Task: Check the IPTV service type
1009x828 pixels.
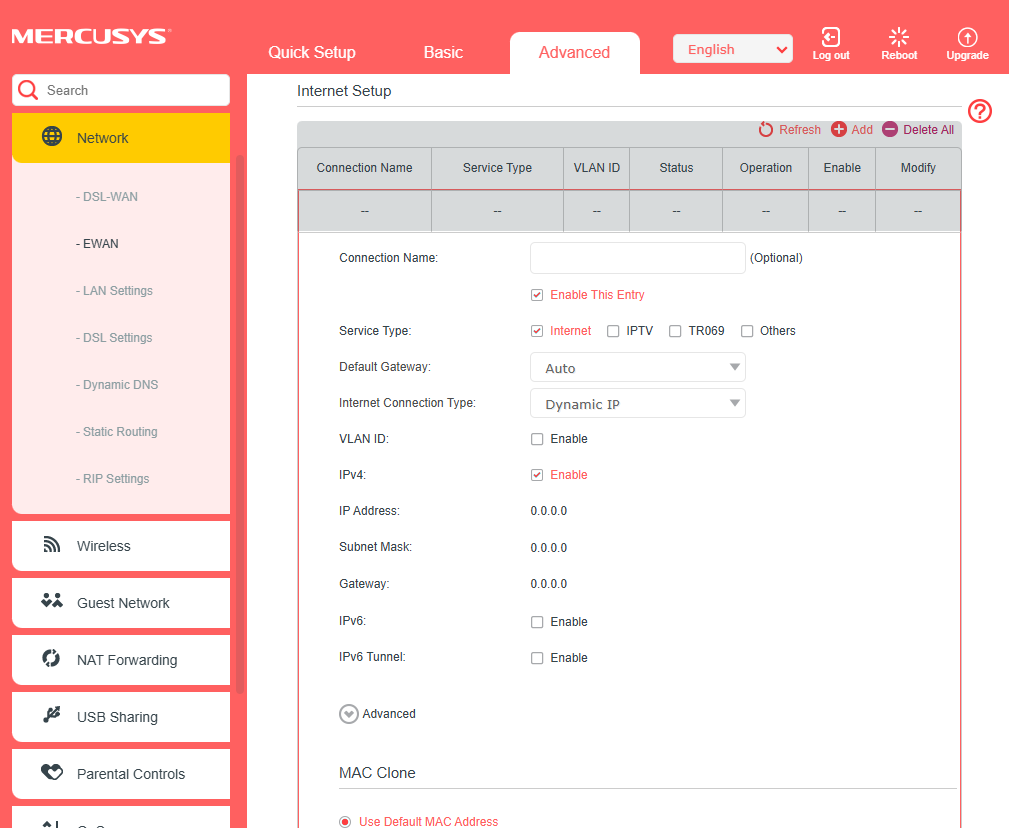Action: 613,331
